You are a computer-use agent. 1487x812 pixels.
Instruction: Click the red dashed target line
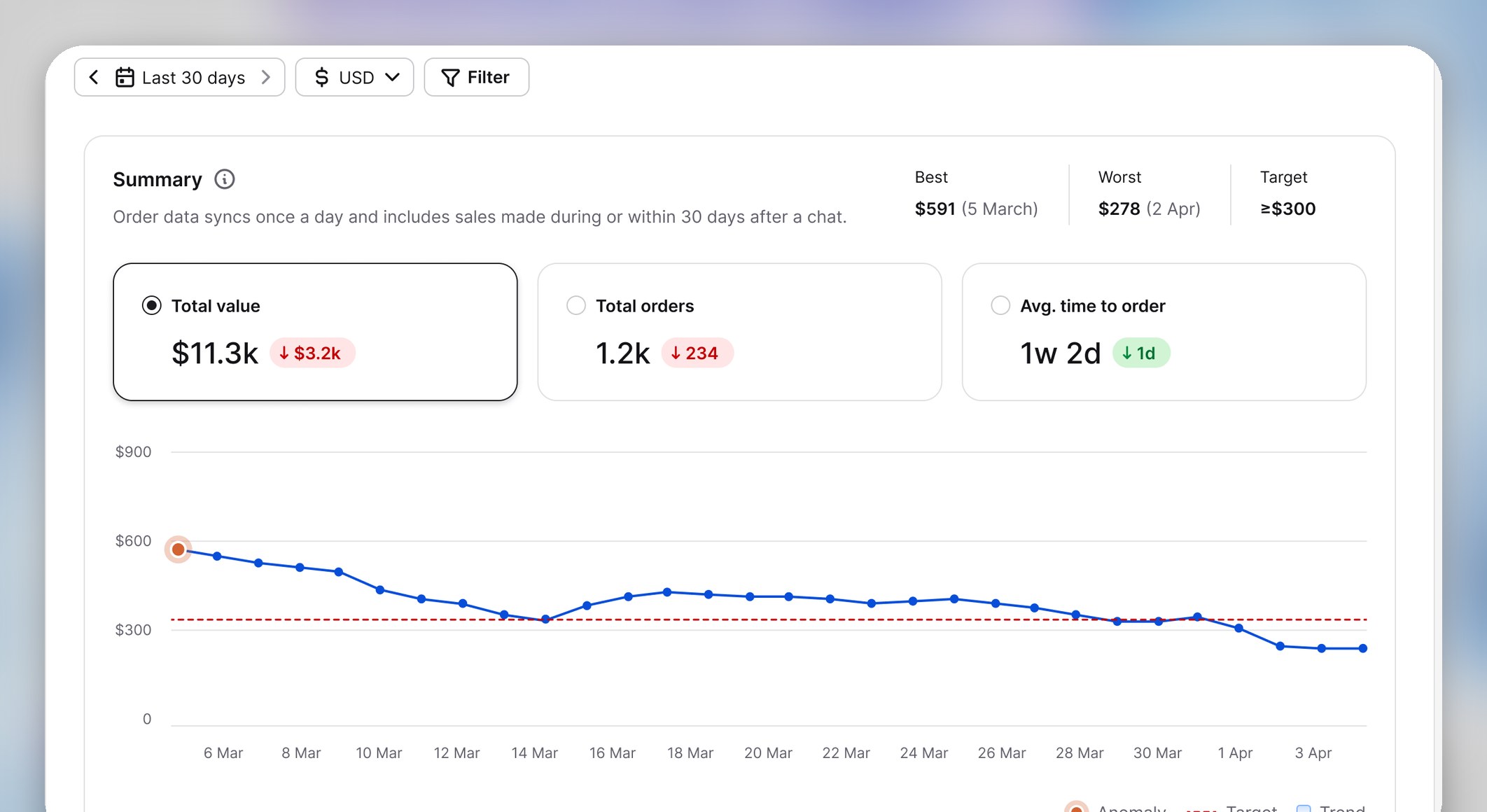point(769,619)
